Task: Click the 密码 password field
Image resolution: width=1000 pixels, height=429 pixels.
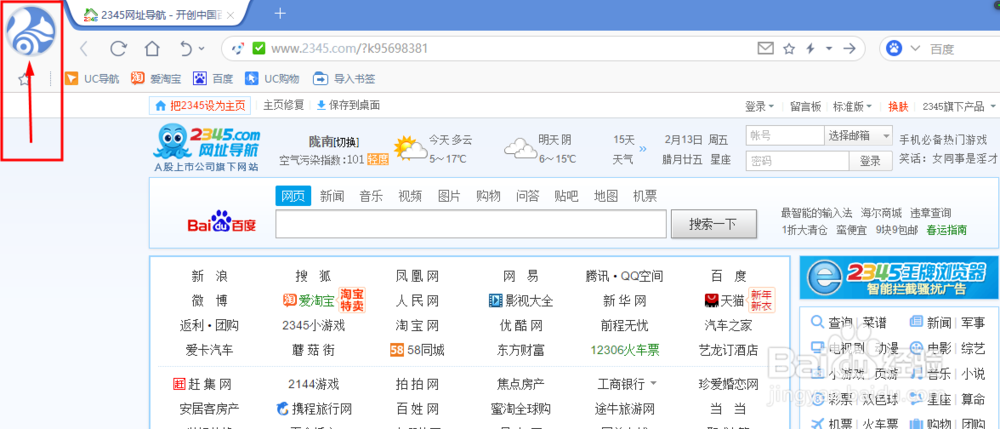Action: pos(798,161)
